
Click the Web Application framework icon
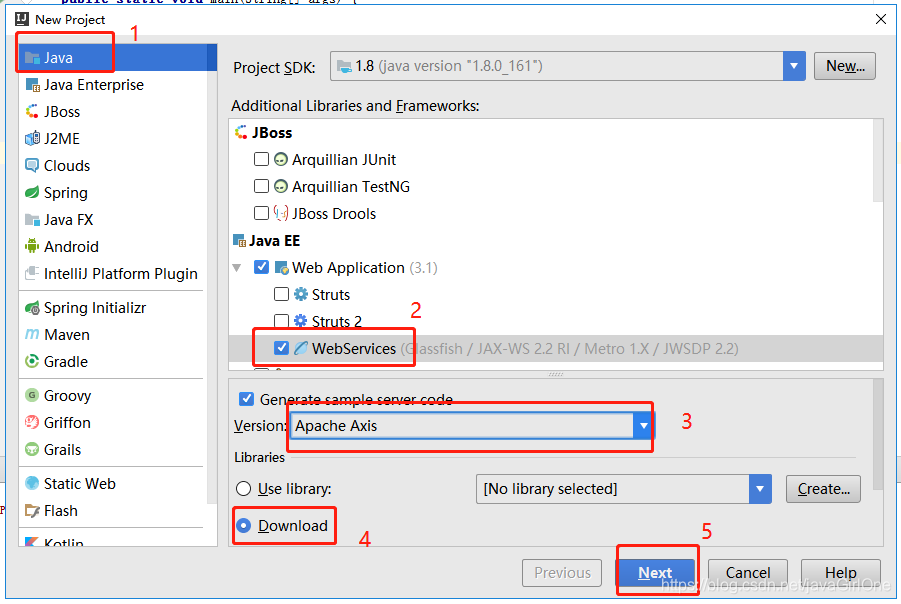[282, 268]
